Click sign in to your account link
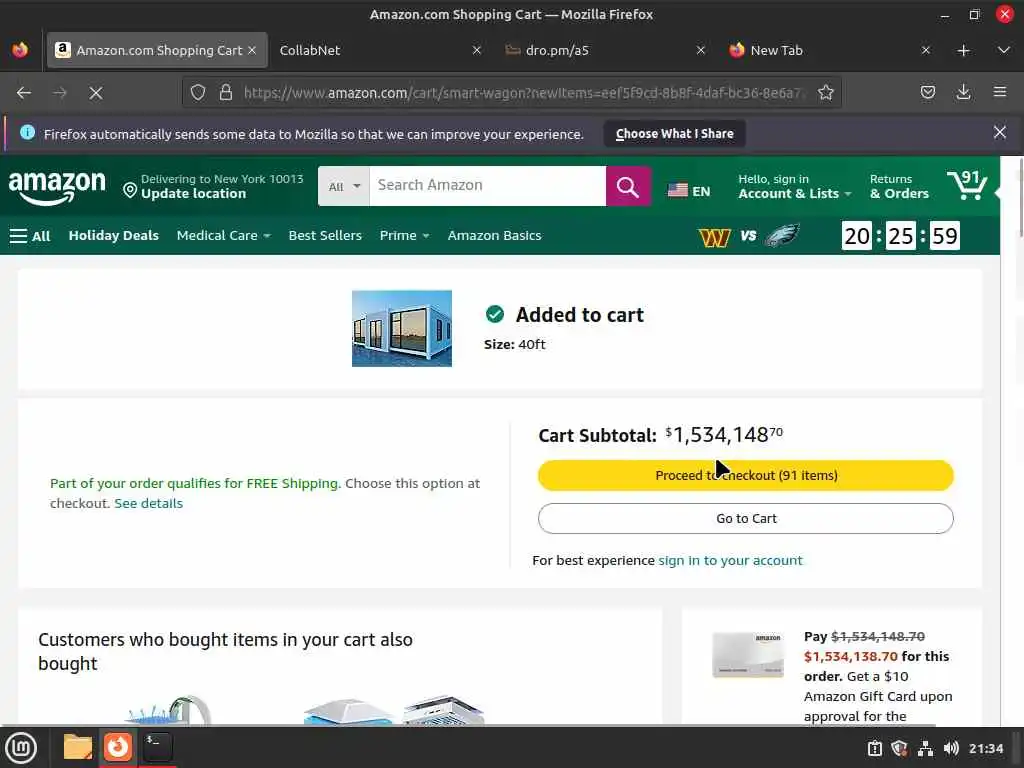Screen dimensions: 1024x768 [x=730, y=560]
